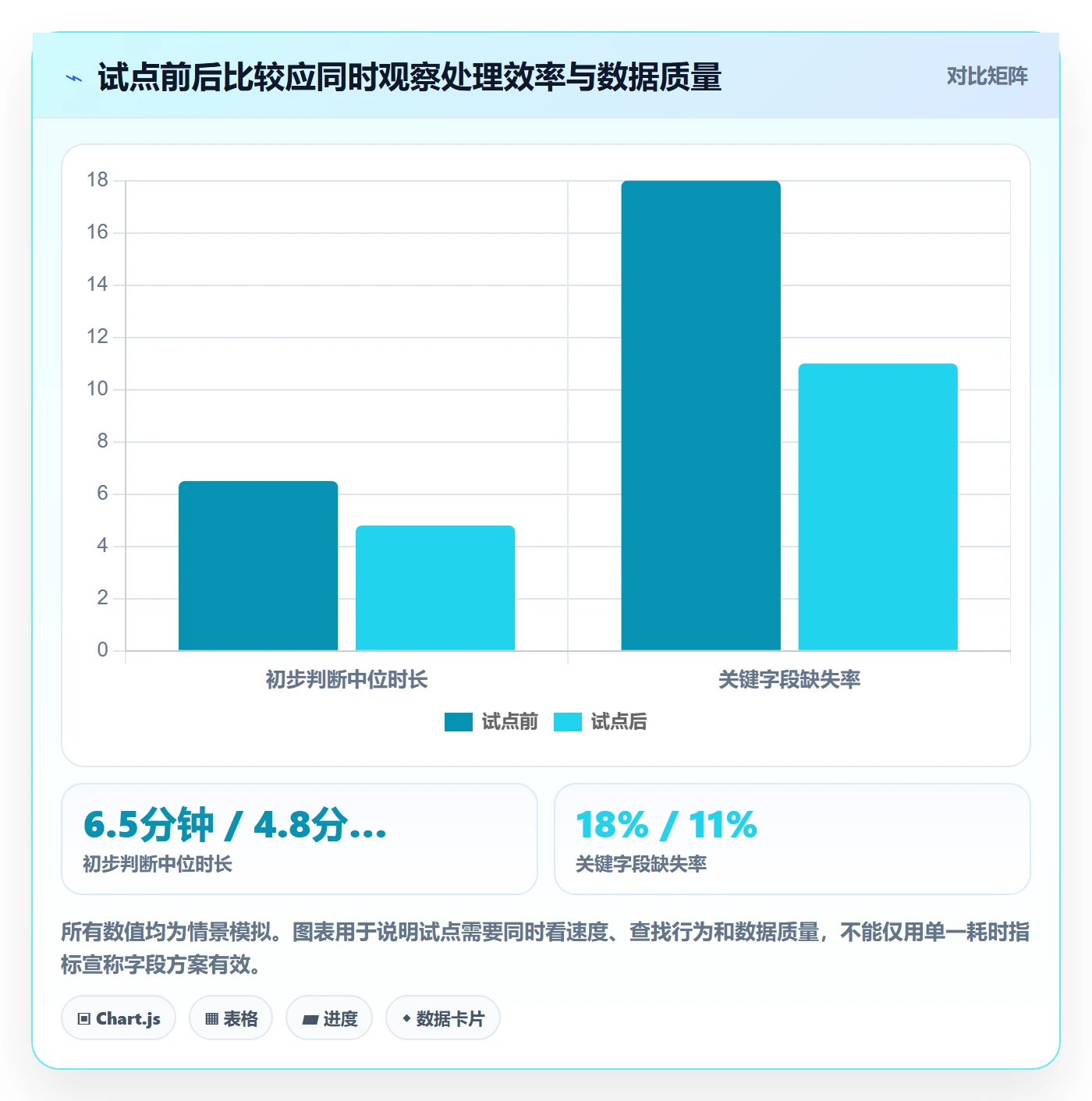Click the 试点后 bar for 关键字段缺失率

(x=878, y=507)
